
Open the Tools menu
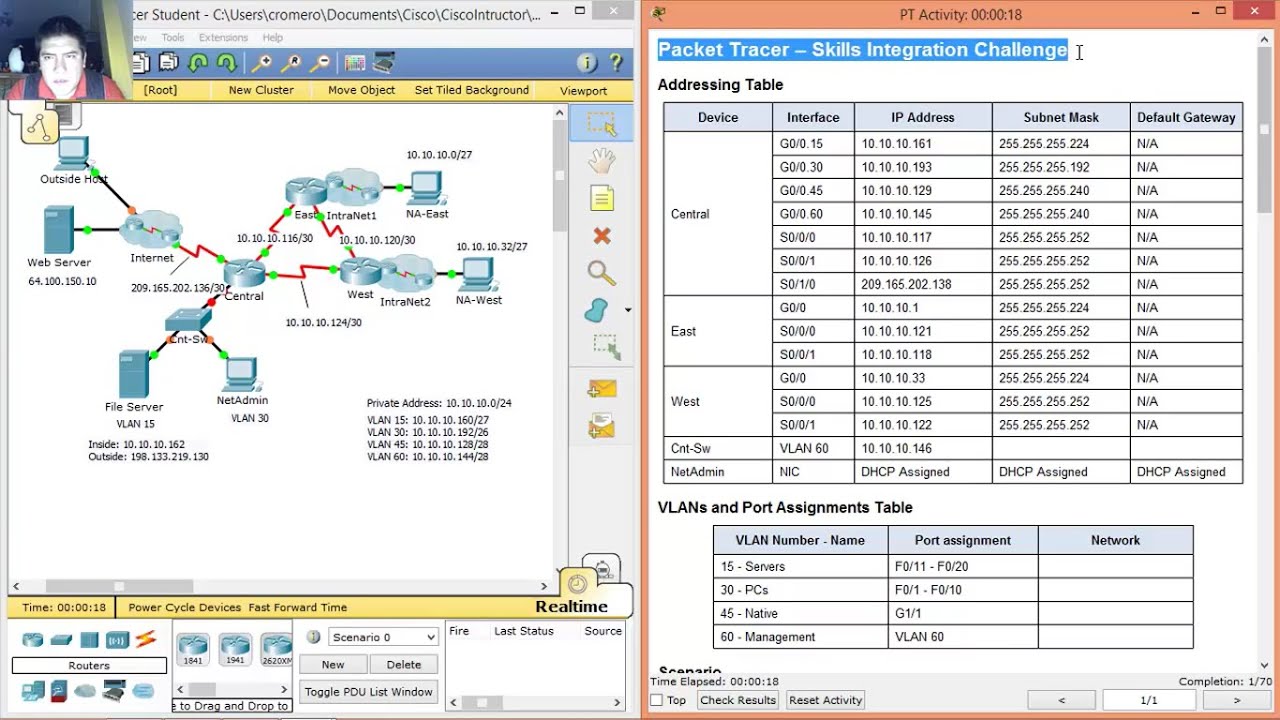tap(173, 38)
